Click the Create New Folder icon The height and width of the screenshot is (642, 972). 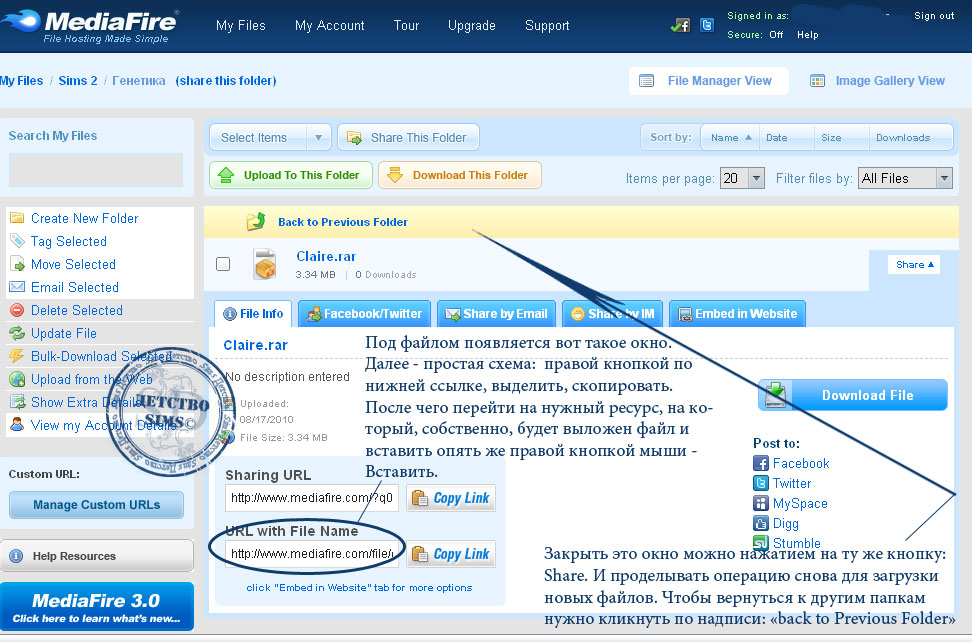click(17, 218)
